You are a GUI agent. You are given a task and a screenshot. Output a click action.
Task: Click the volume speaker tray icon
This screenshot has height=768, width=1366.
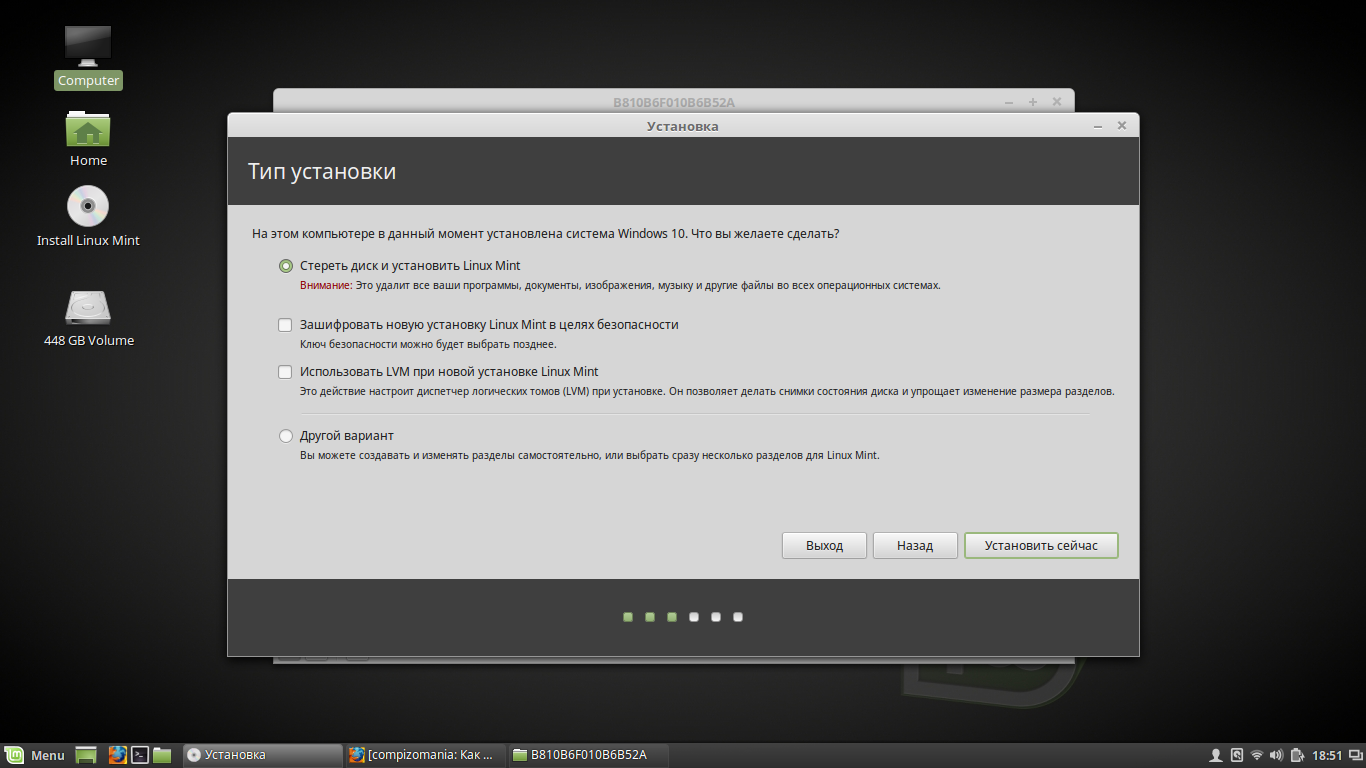(1276, 755)
